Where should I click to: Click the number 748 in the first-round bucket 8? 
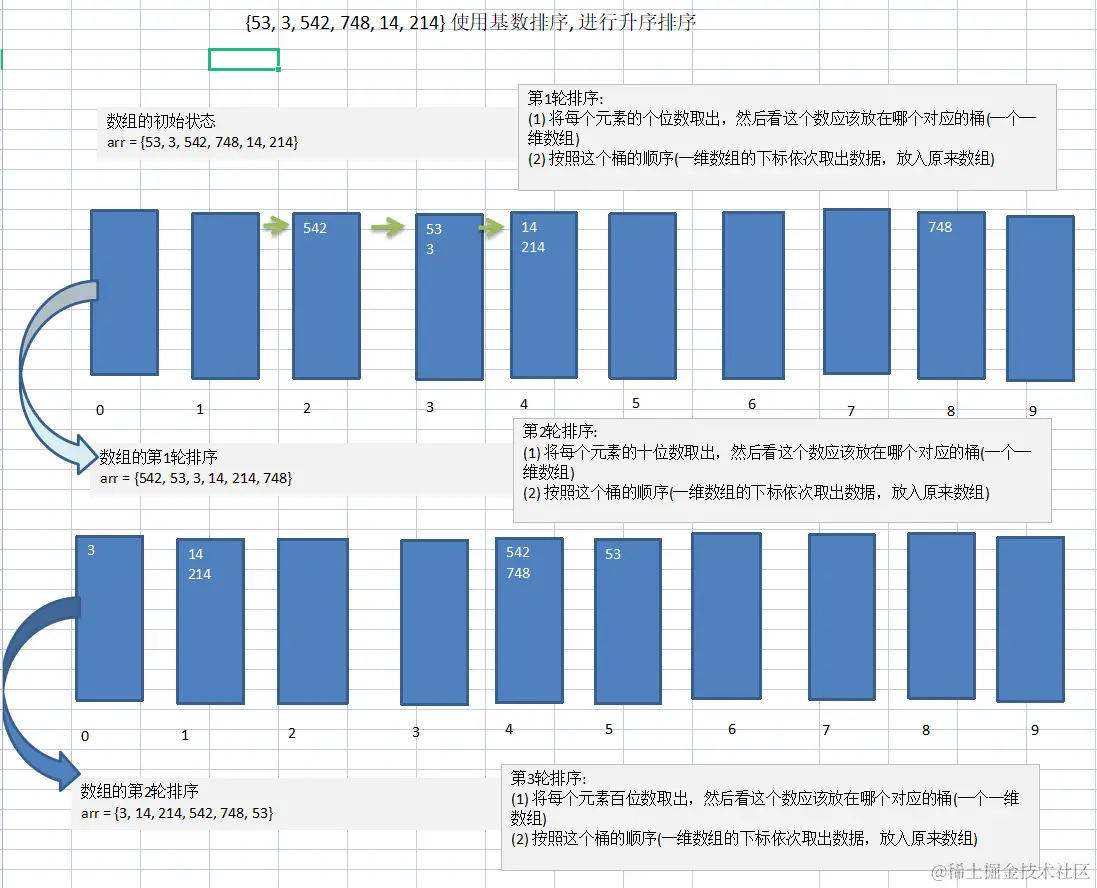[x=940, y=227]
